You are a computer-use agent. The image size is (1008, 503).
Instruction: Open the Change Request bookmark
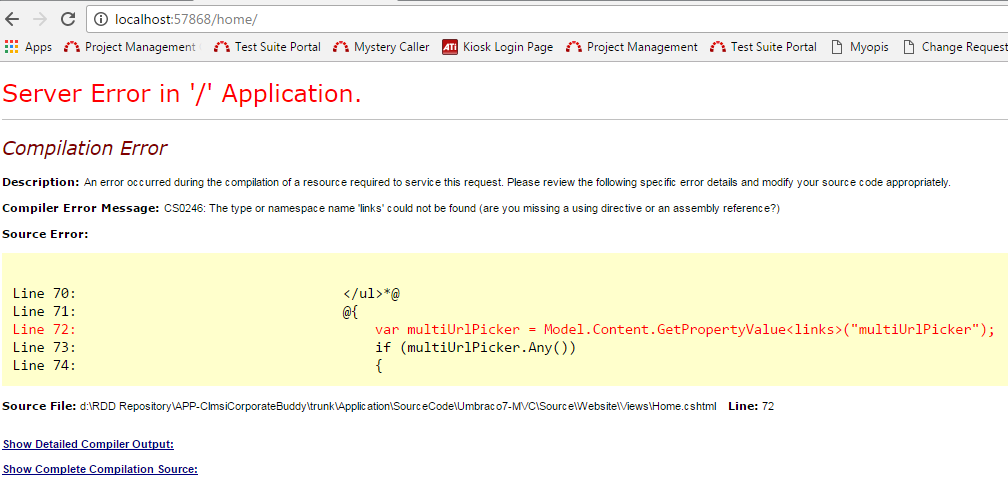coord(955,47)
